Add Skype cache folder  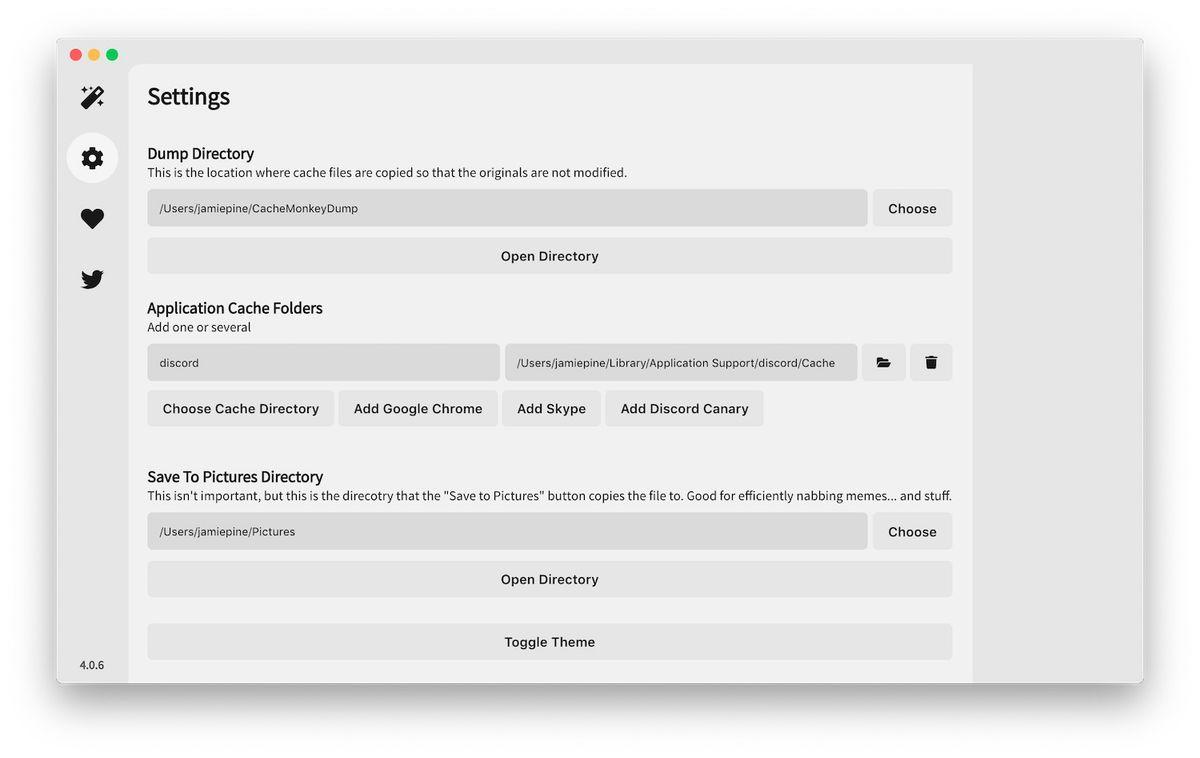coord(551,408)
